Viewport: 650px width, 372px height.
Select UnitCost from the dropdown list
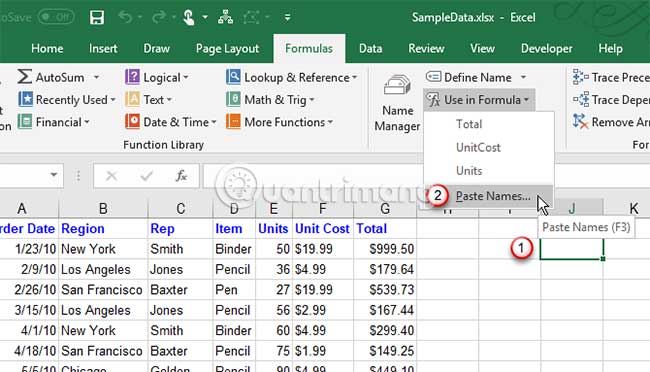[x=489, y=147]
